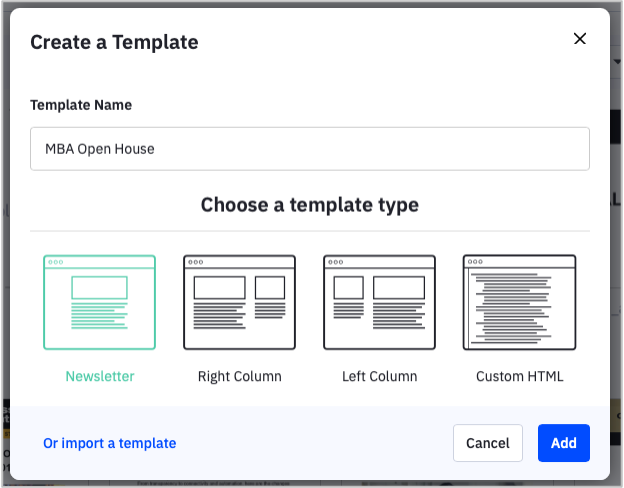Select the Custom HTML code icon

point(519,302)
